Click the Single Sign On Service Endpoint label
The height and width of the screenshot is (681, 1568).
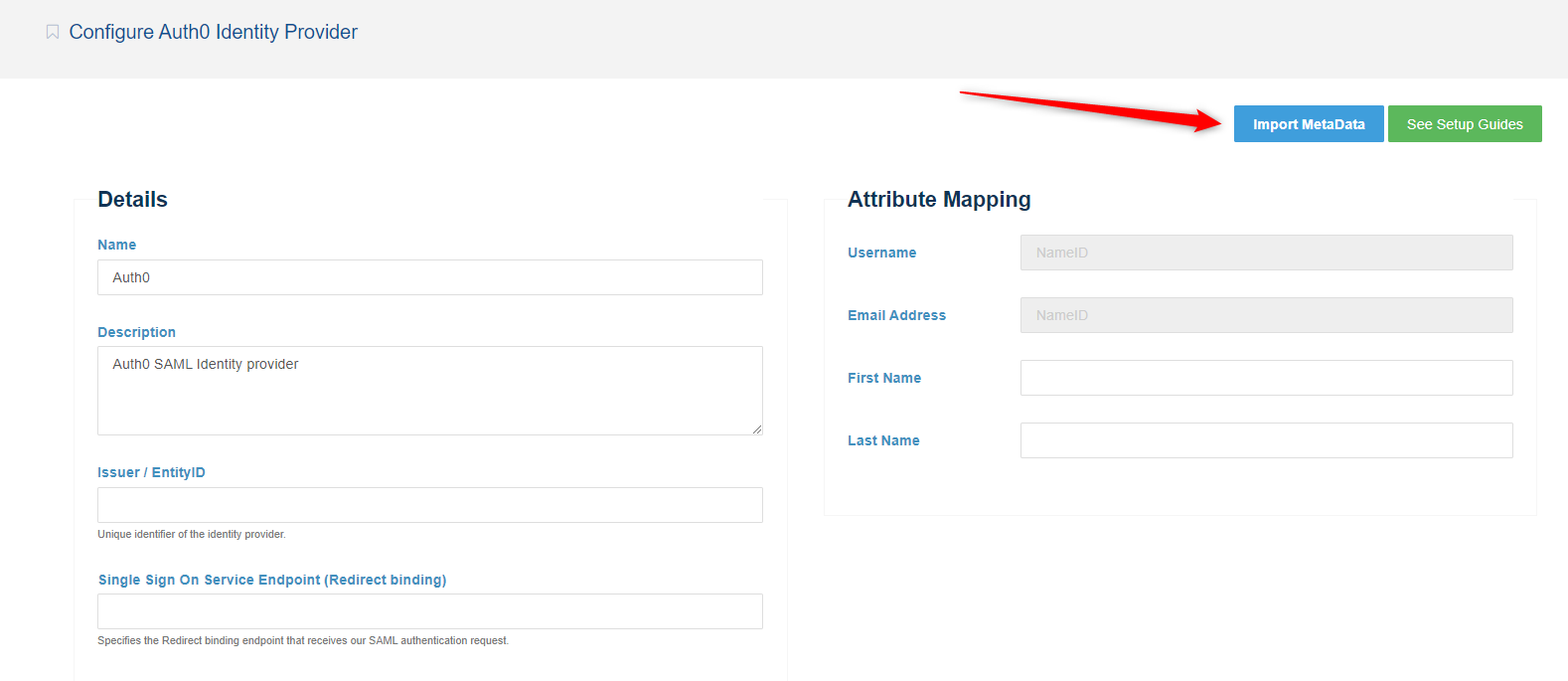pyautogui.click(x=271, y=580)
